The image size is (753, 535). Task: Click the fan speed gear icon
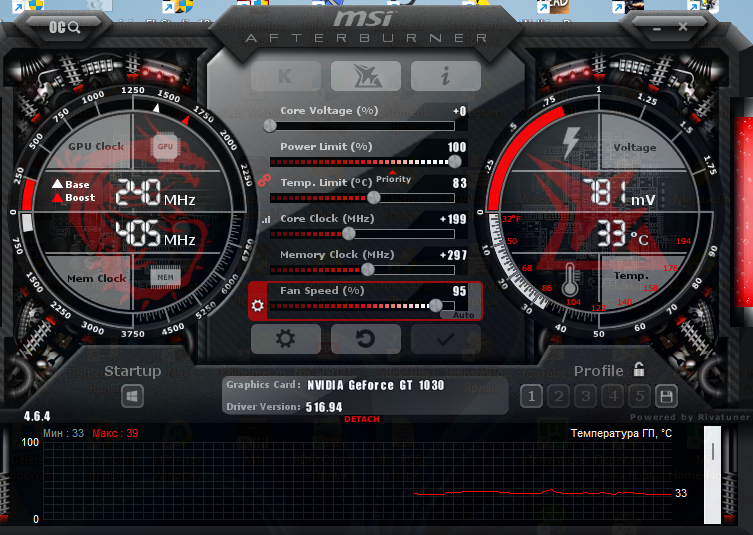coord(257,305)
